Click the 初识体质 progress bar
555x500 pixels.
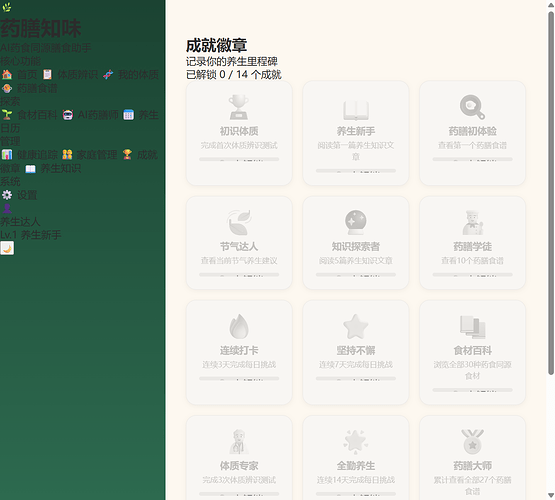point(239,159)
